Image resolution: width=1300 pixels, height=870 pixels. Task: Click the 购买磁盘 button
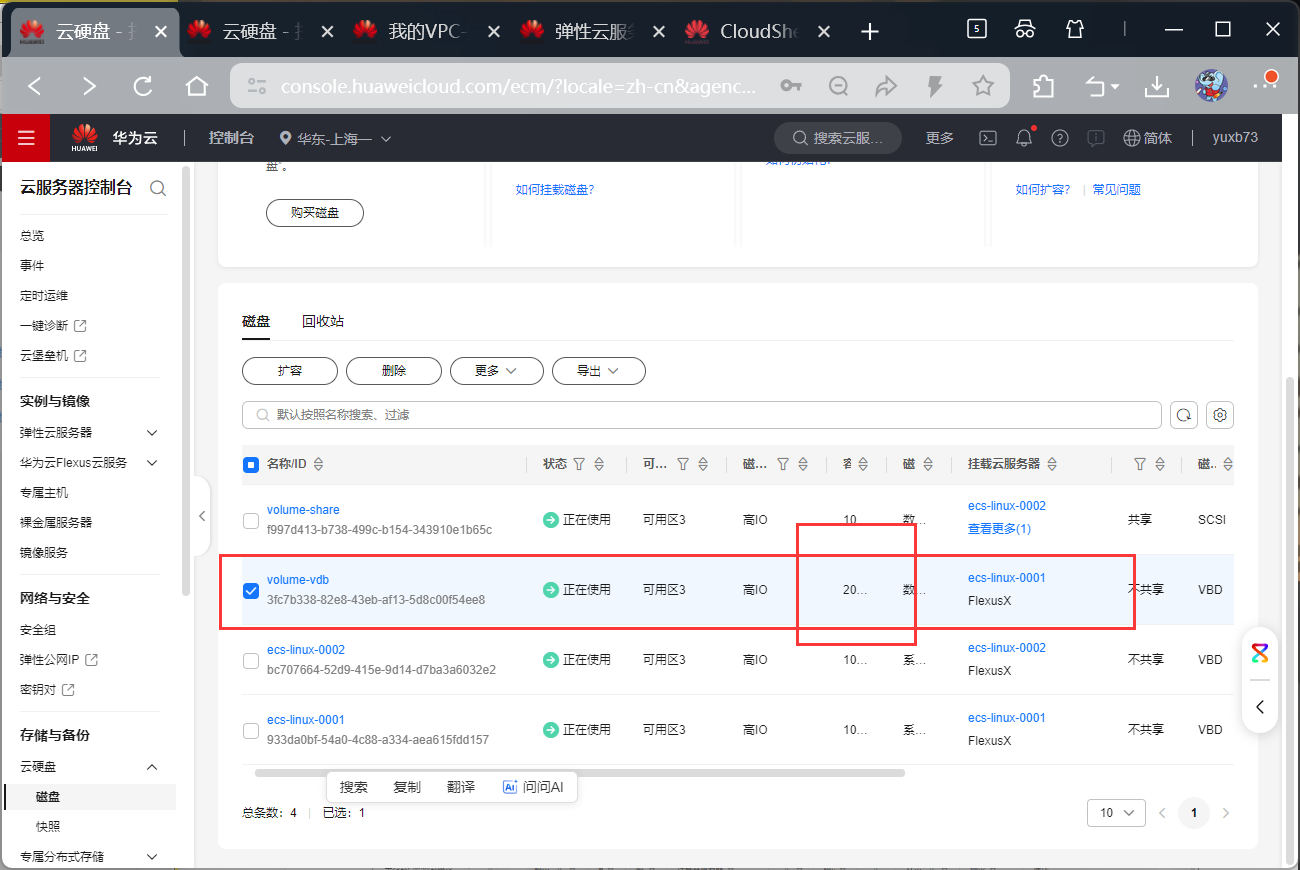pyautogui.click(x=315, y=213)
